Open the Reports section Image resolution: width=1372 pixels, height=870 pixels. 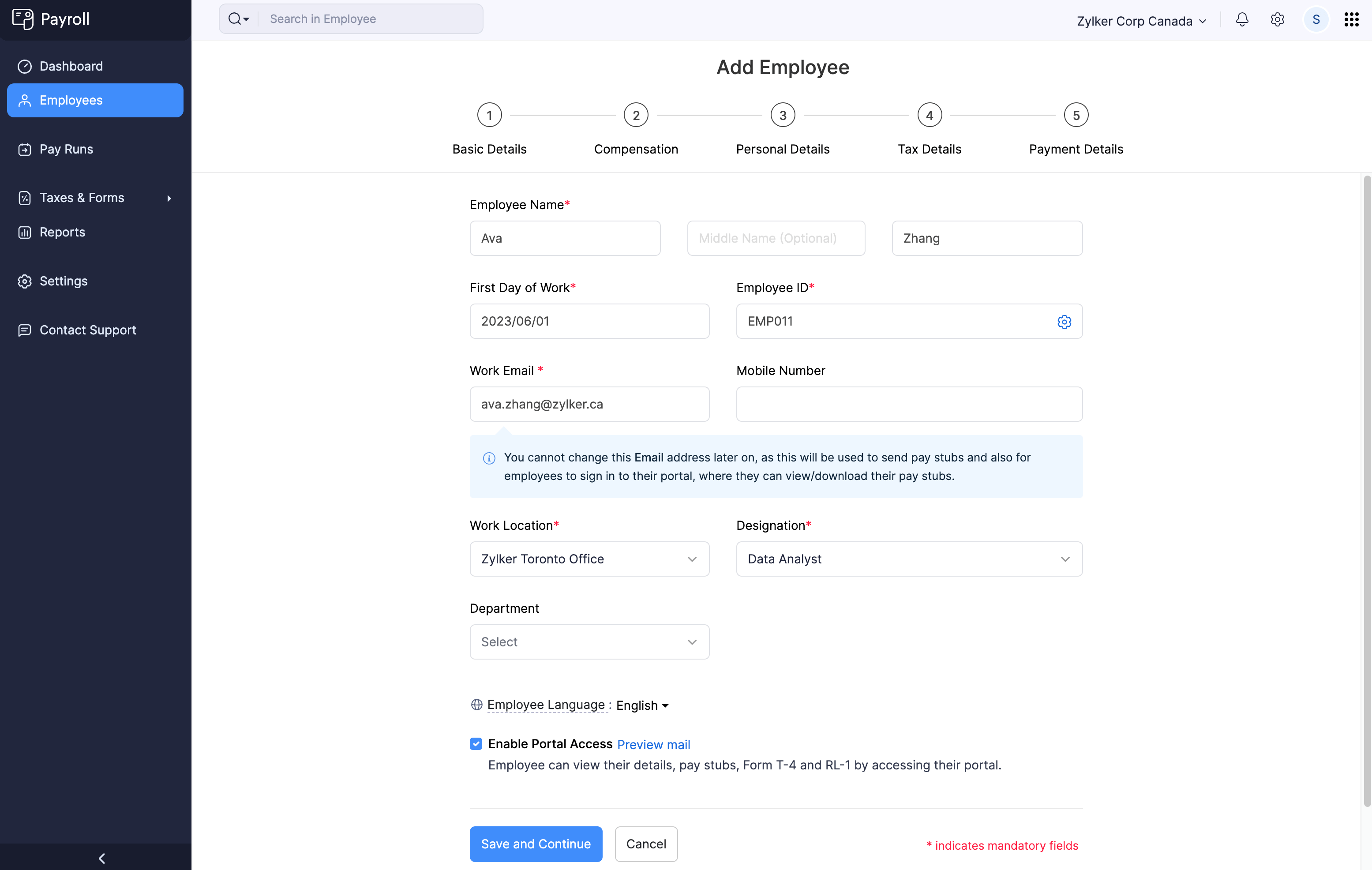(x=62, y=232)
